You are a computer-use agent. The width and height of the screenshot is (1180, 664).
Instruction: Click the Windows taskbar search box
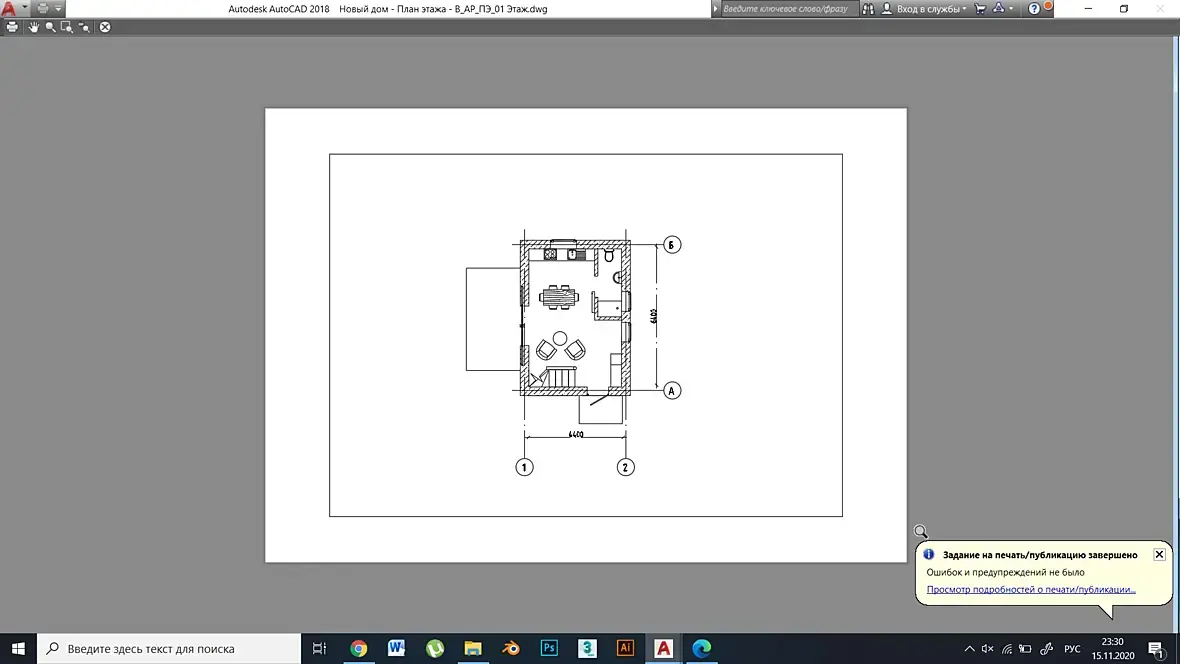[169, 648]
